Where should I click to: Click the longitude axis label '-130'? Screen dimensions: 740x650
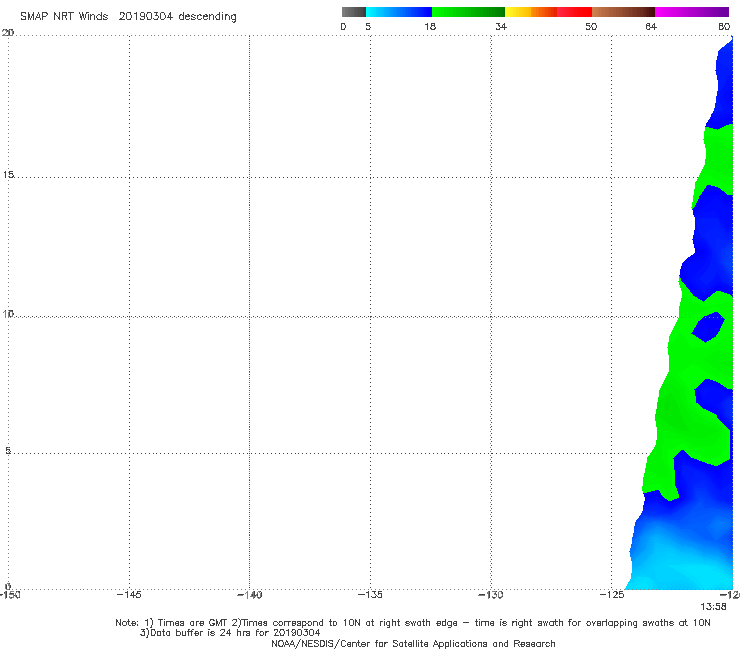point(491,595)
